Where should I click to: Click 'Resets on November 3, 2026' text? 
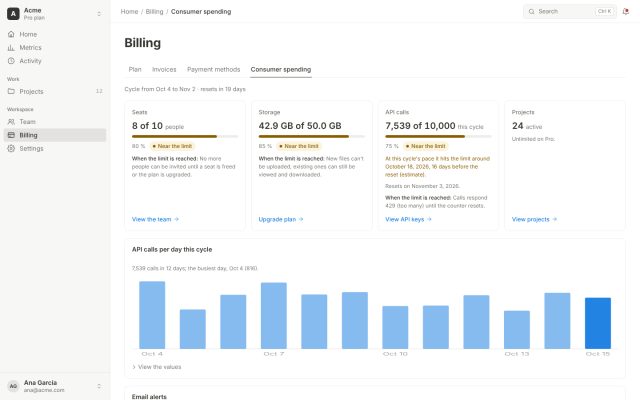[422, 186]
